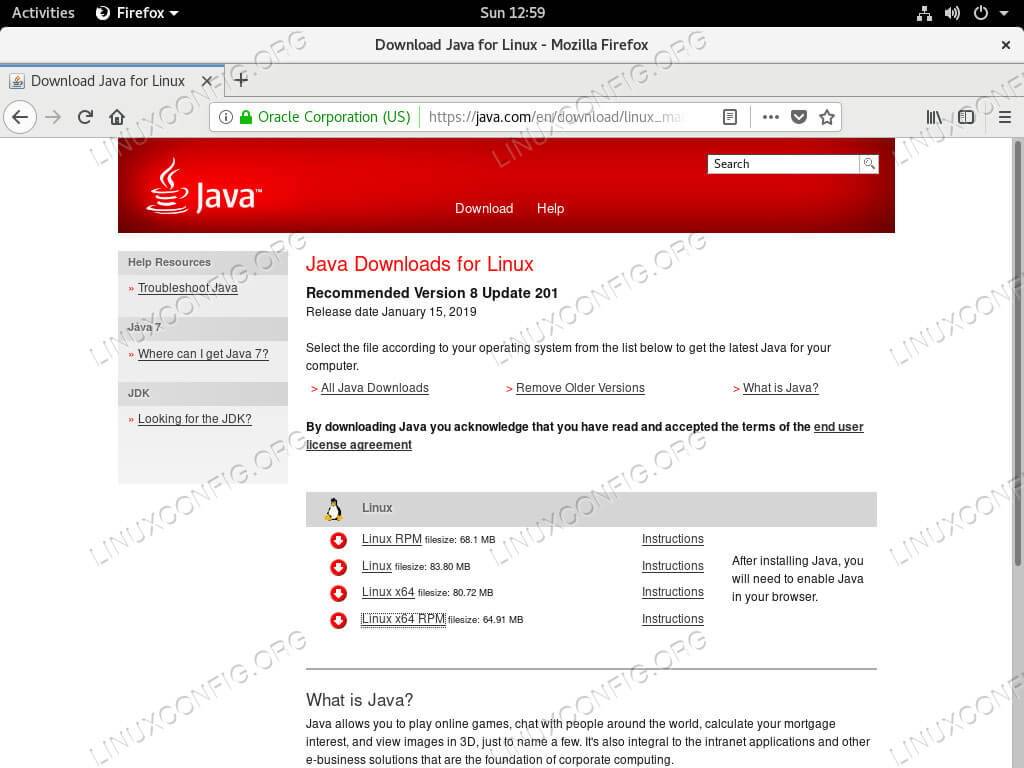This screenshot has width=1024, height=768.
Task: Open the Firefox Library
Action: pyautogui.click(x=934, y=118)
